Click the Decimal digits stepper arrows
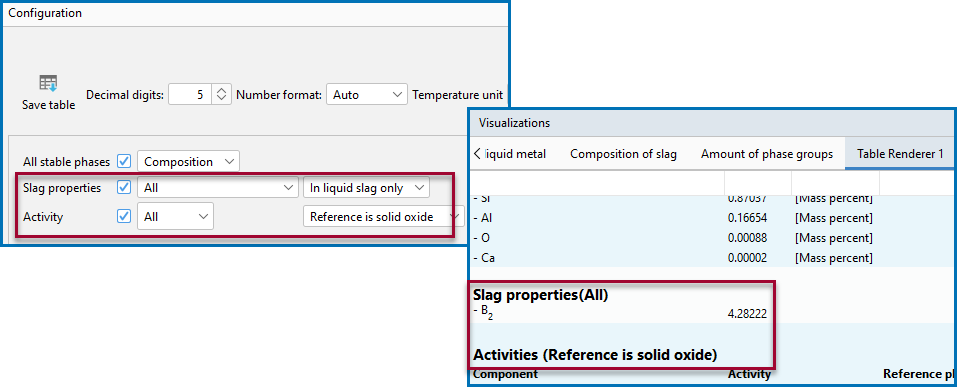The image size is (957, 387). coord(222,95)
